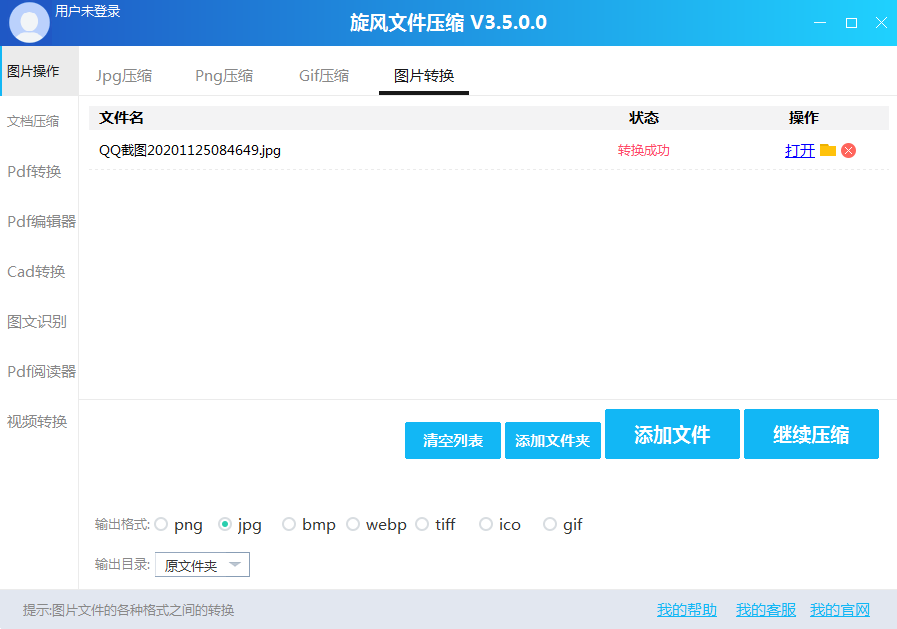Image resolution: width=897 pixels, height=629 pixels.
Task: Choose ico output format
Action: tap(485, 523)
